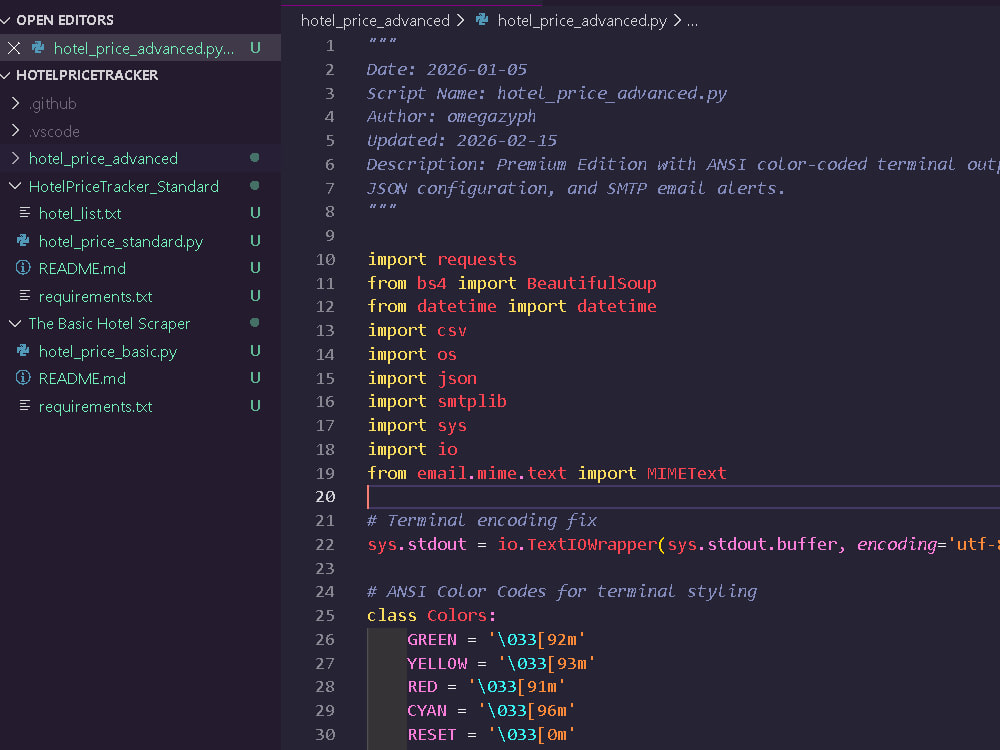Collapse The Basic Hotel Scraper folder
The height and width of the screenshot is (750, 1000).
point(15,323)
